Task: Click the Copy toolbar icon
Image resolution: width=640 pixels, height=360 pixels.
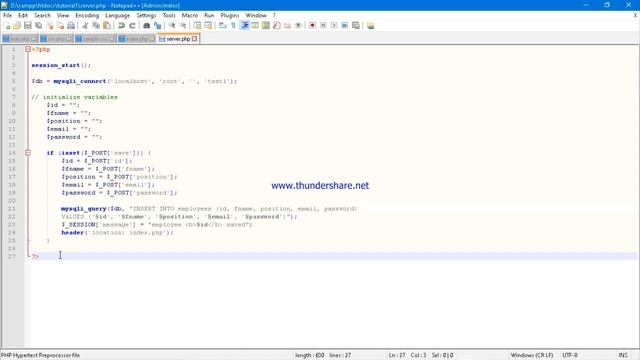Action: (x=96, y=26)
